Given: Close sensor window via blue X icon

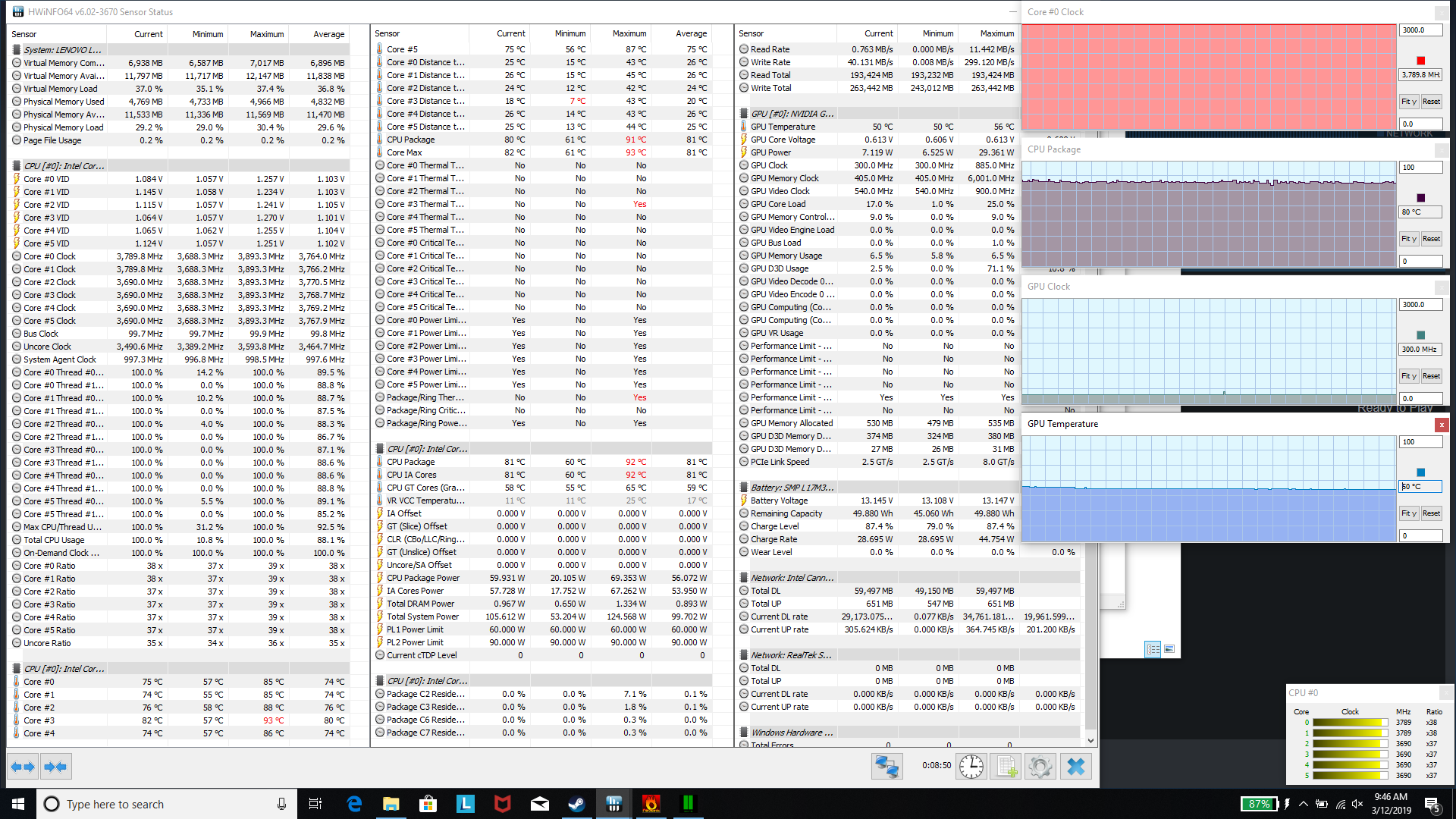Looking at the screenshot, I should [1075, 767].
